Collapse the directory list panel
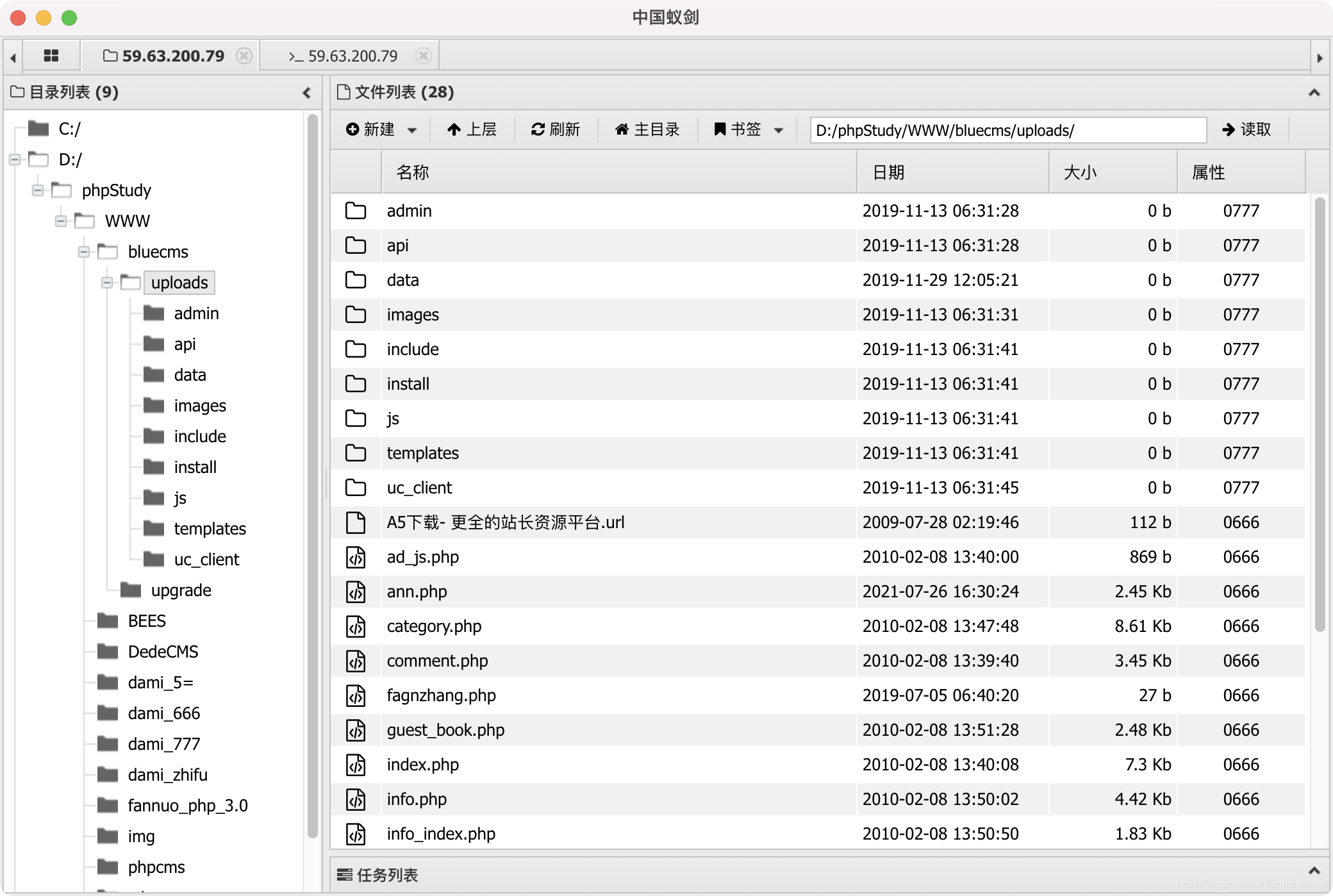1333x896 pixels. click(x=307, y=93)
